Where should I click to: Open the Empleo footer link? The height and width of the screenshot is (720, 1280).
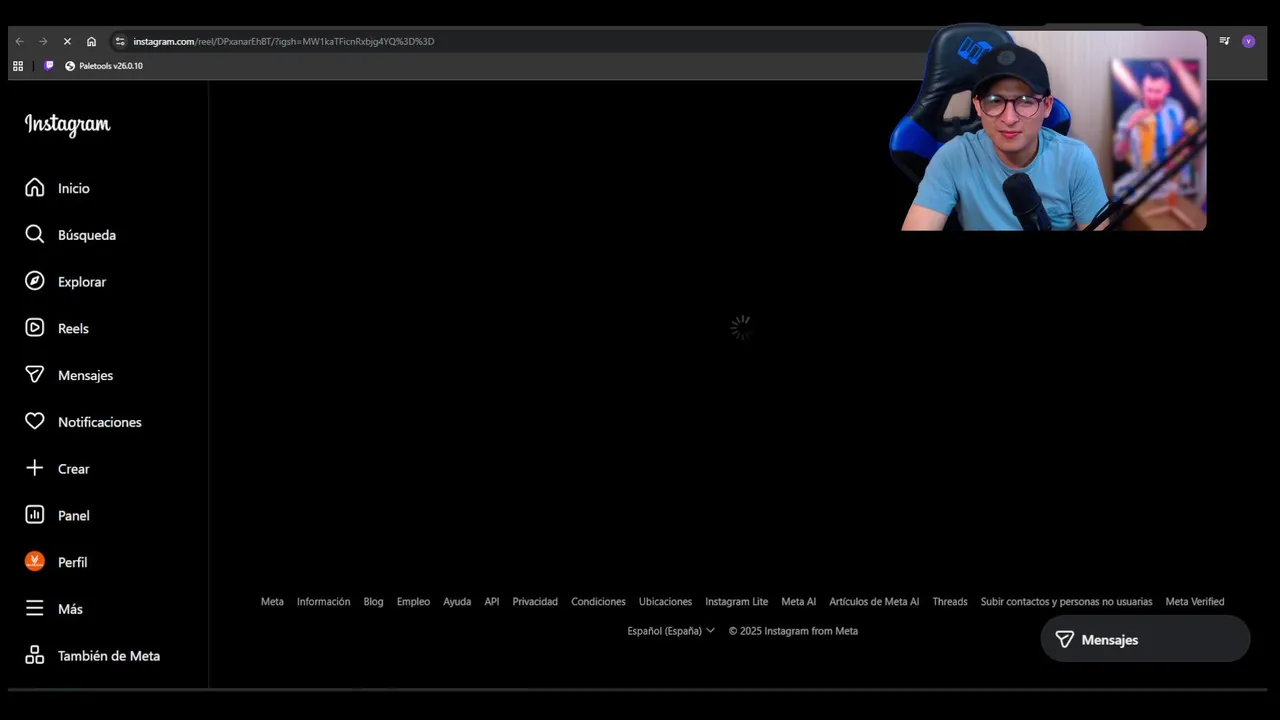[413, 602]
